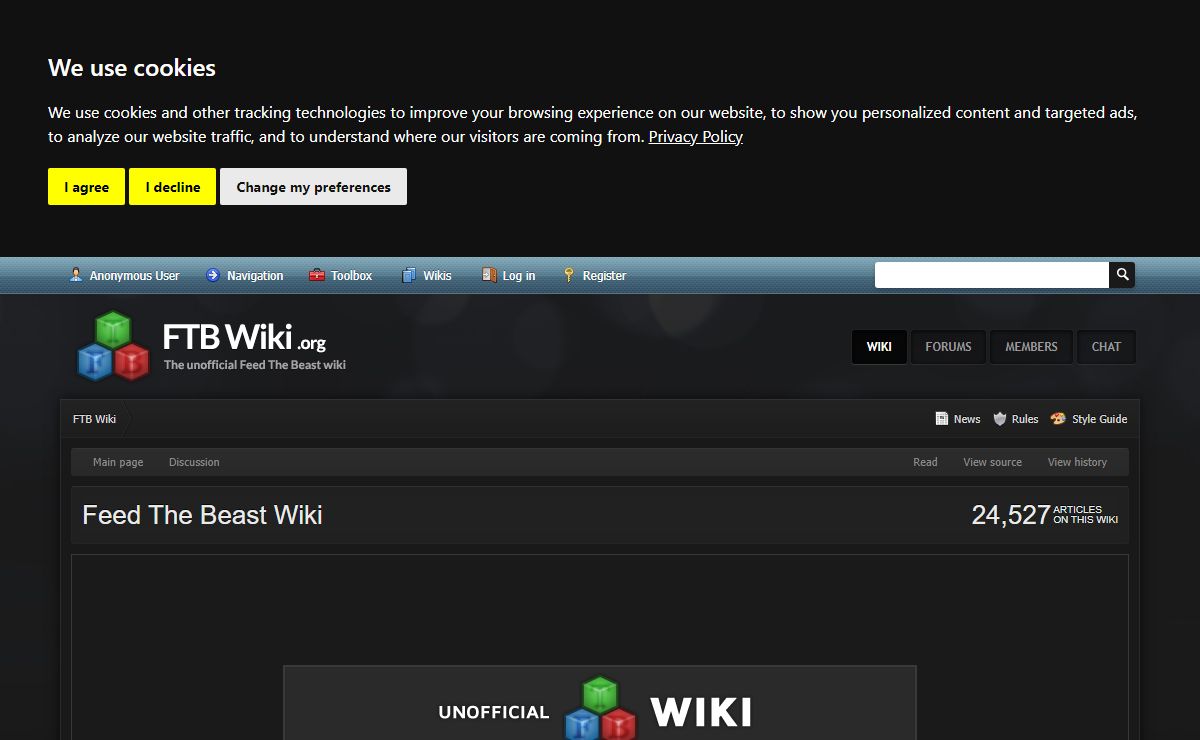1200x740 pixels.
Task: Open the View history tab
Action: point(1077,462)
